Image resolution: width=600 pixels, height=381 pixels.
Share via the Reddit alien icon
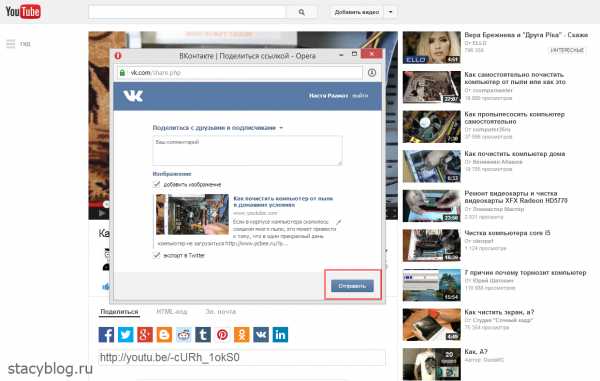(x=184, y=335)
